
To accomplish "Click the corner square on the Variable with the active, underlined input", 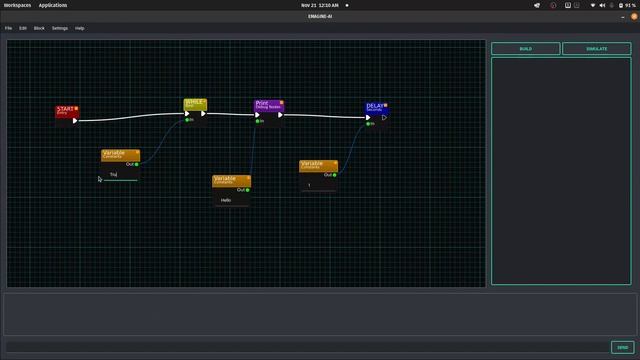I will [138, 152].
